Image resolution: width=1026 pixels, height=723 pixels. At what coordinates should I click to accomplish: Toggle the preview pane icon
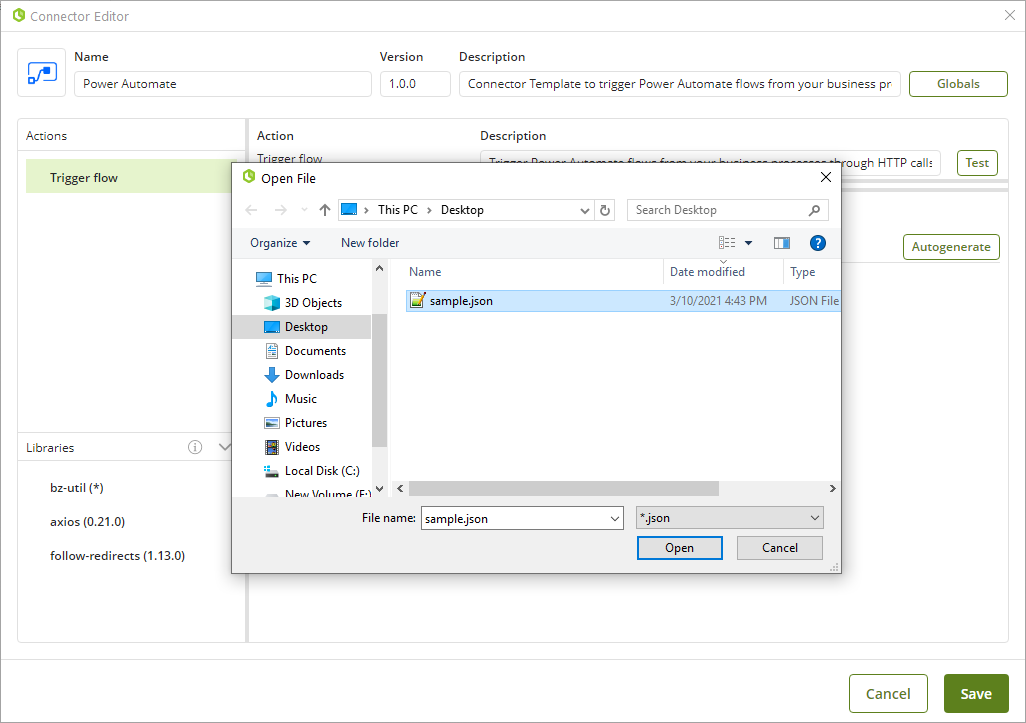point(782,243)
